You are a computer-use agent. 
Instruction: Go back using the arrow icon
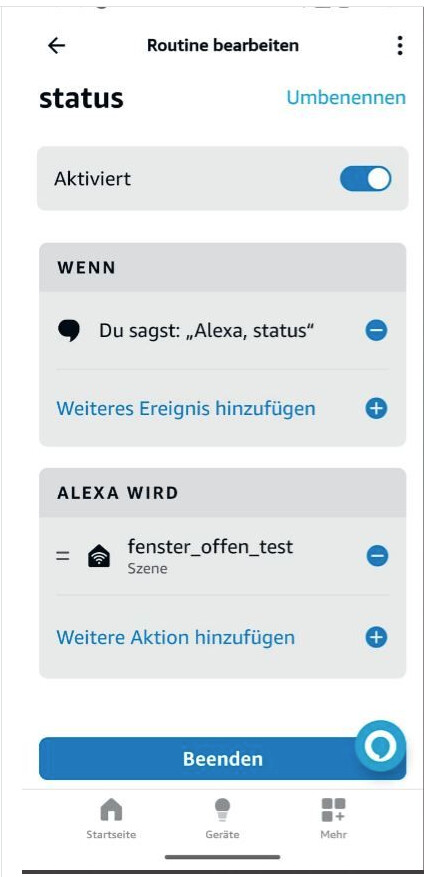pyautogui.click(x=56, y=46)
